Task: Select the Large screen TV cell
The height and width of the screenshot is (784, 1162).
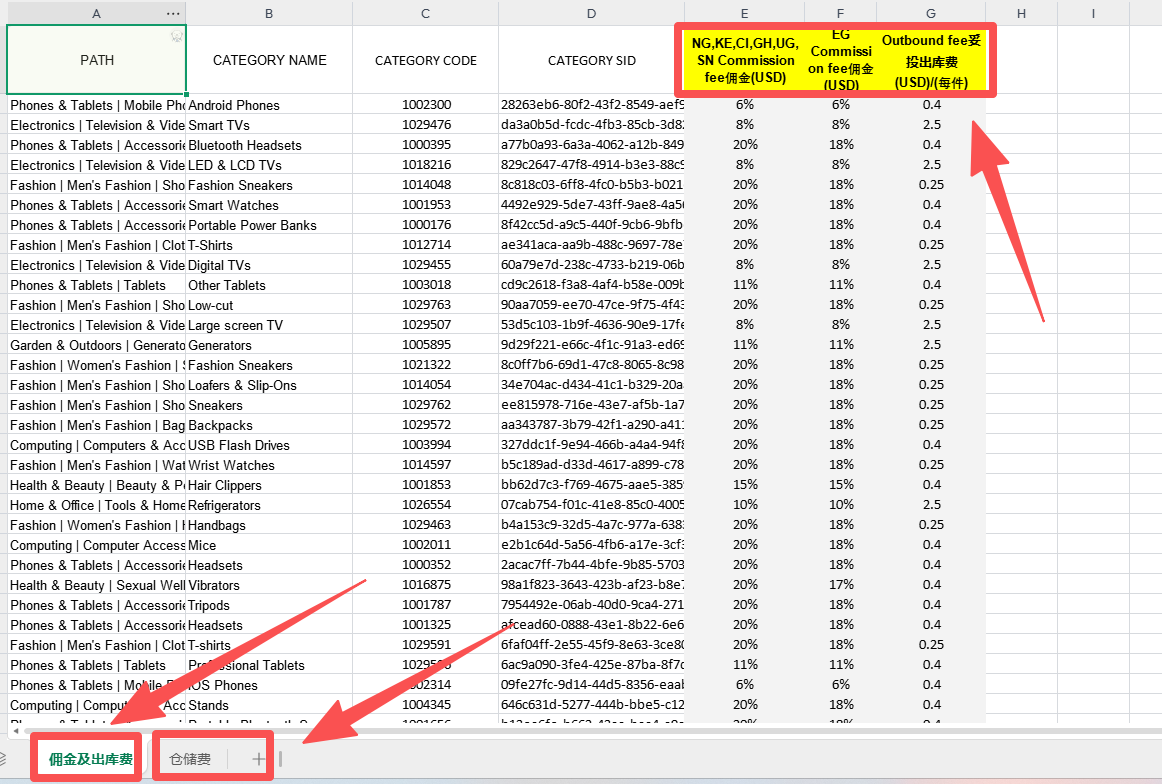Action: point(269,325)
